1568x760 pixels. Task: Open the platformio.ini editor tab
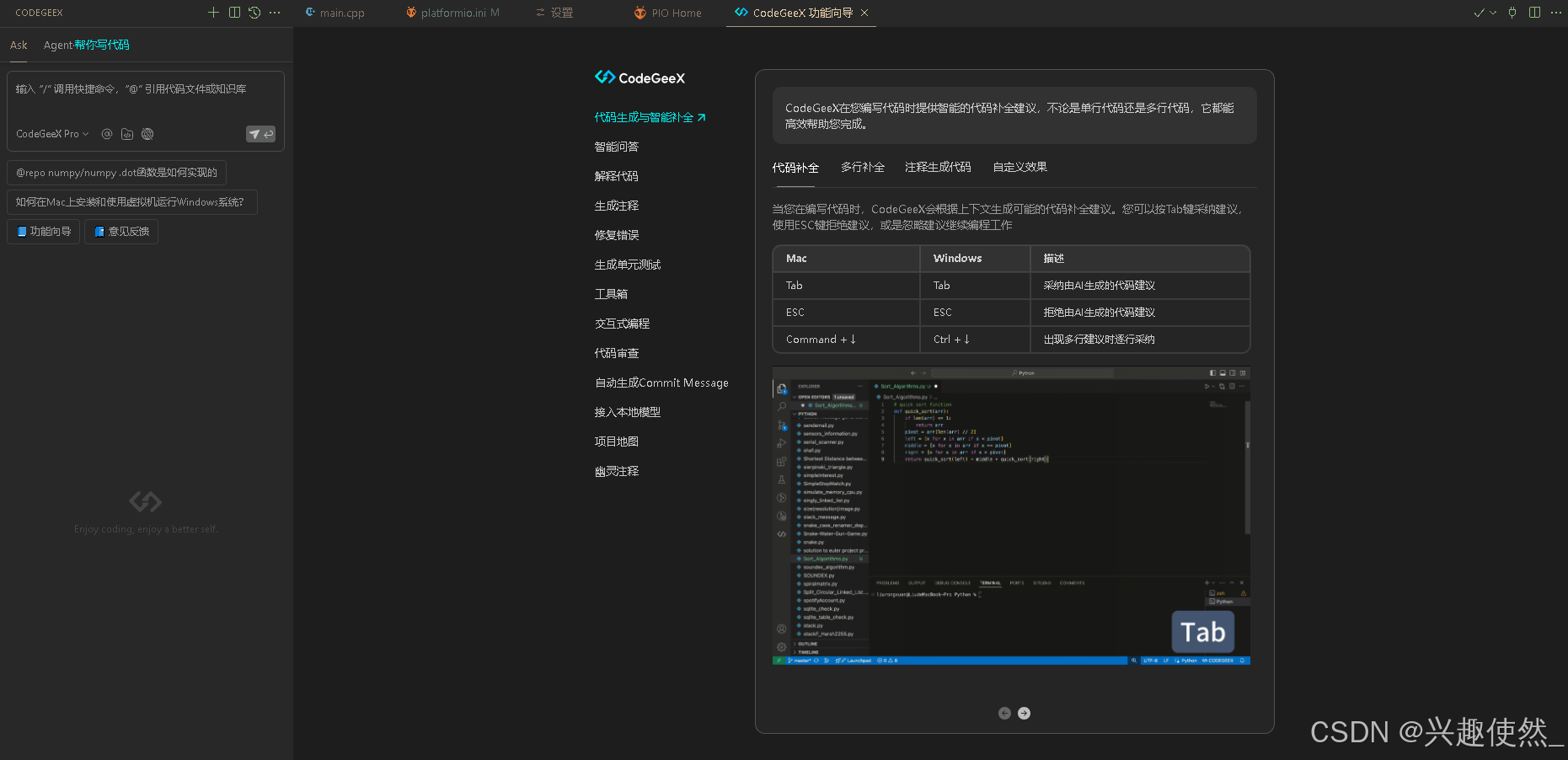coord(452,13)
